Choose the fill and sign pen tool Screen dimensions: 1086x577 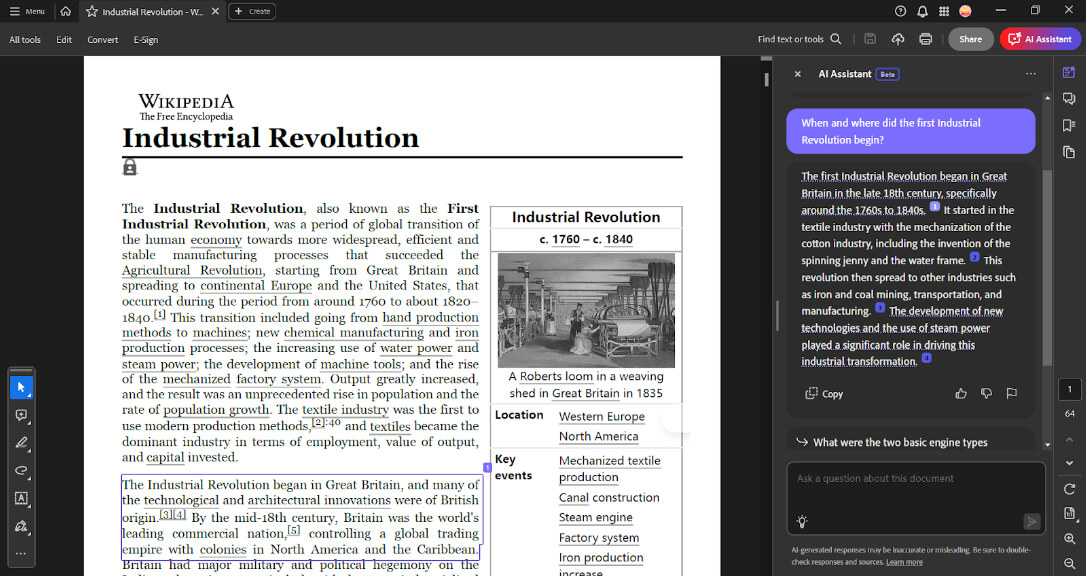(x=21, y=526)
